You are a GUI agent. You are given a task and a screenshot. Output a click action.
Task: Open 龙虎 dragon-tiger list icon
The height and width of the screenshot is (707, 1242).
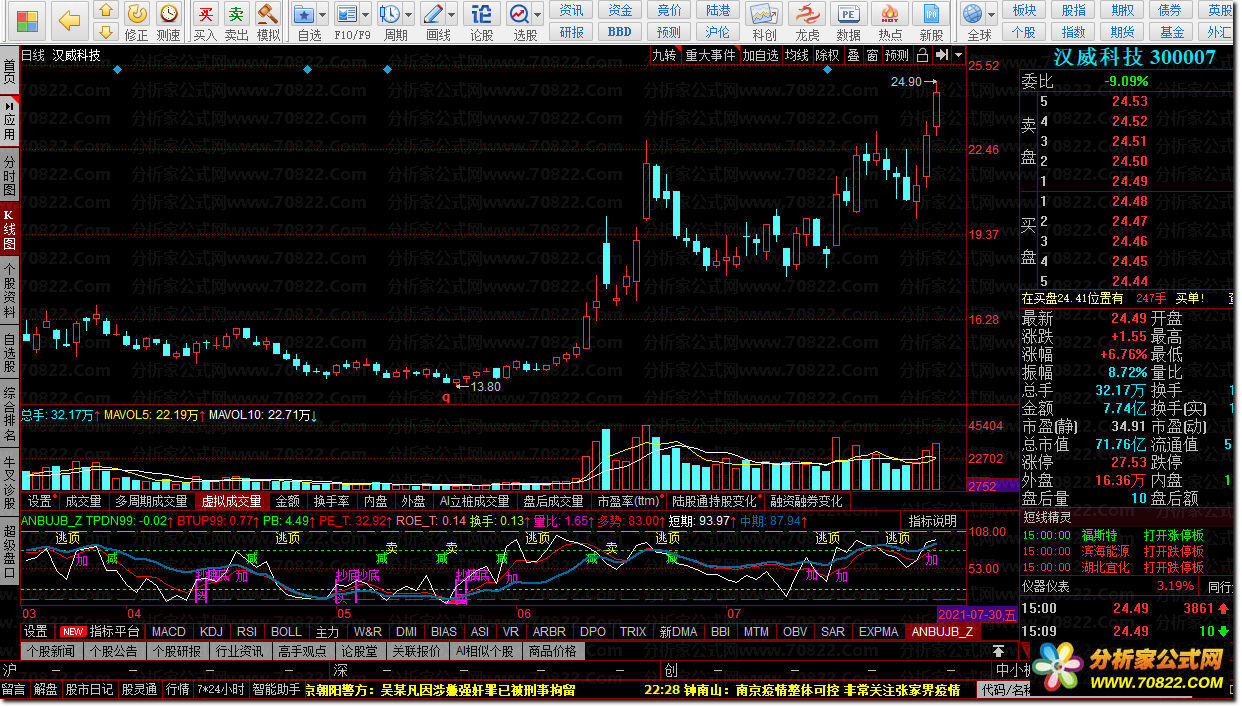(x=807, y=14)
